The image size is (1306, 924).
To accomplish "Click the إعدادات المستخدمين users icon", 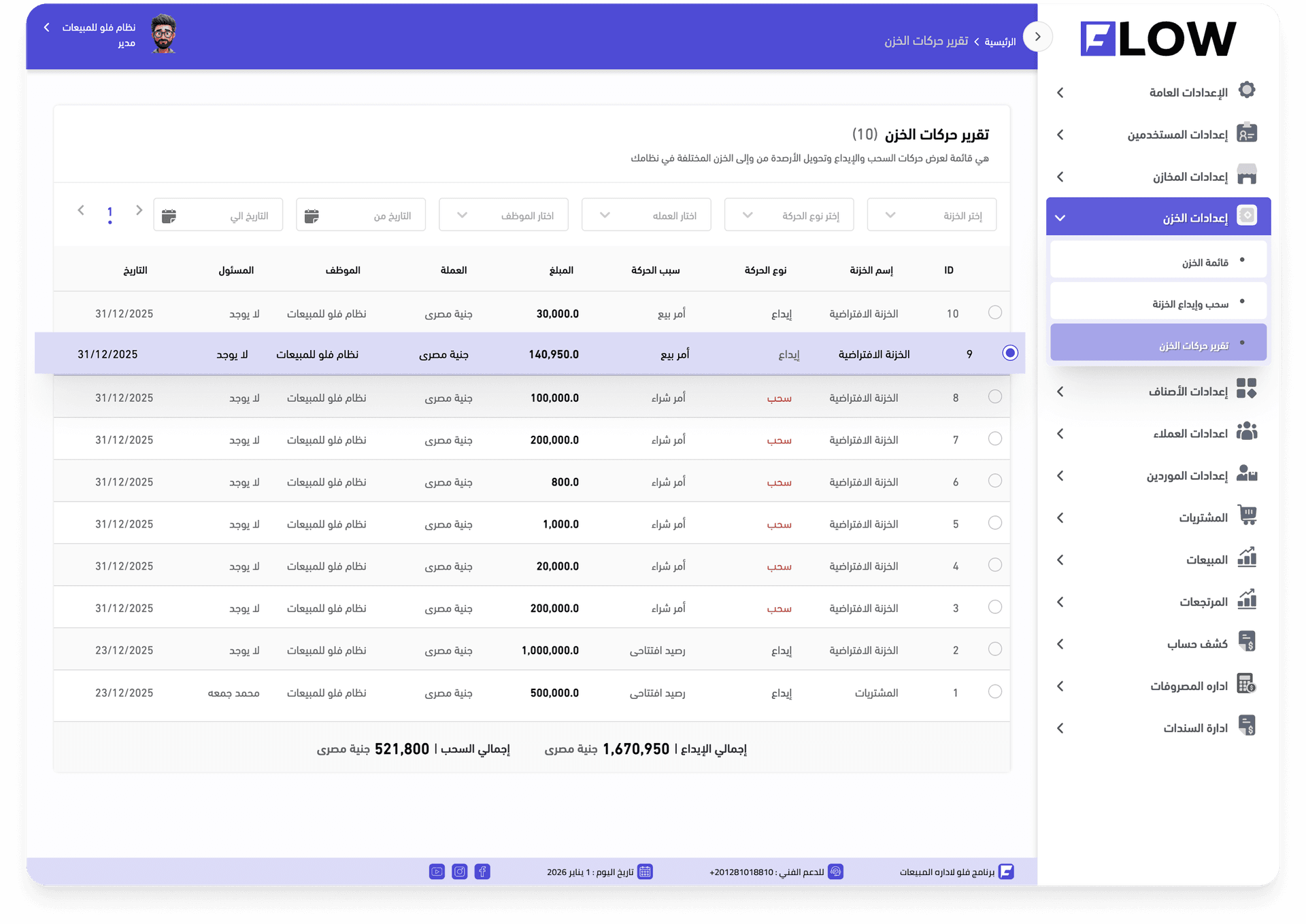I will 1248,133.
